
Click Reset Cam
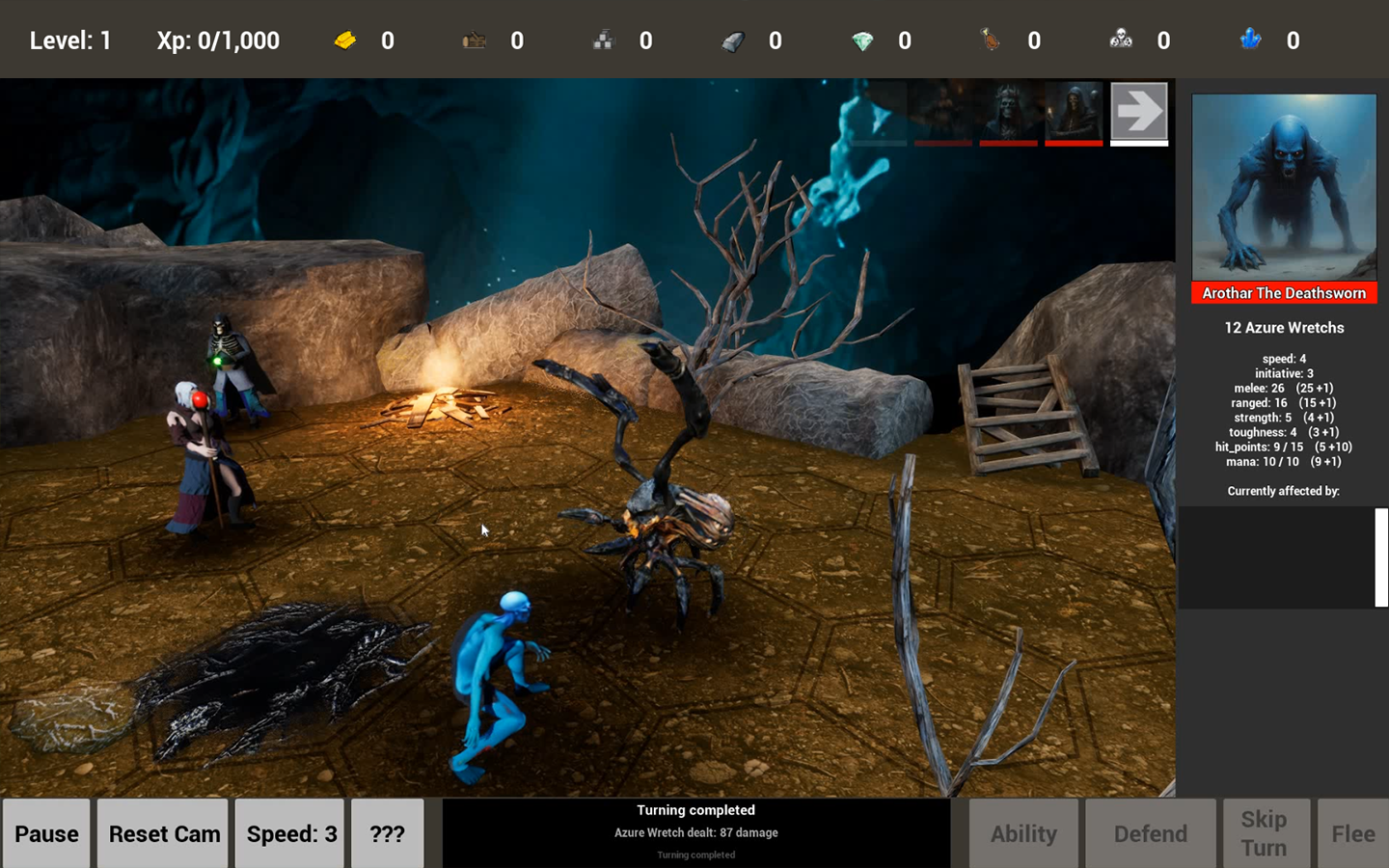(x=162, y=833)
